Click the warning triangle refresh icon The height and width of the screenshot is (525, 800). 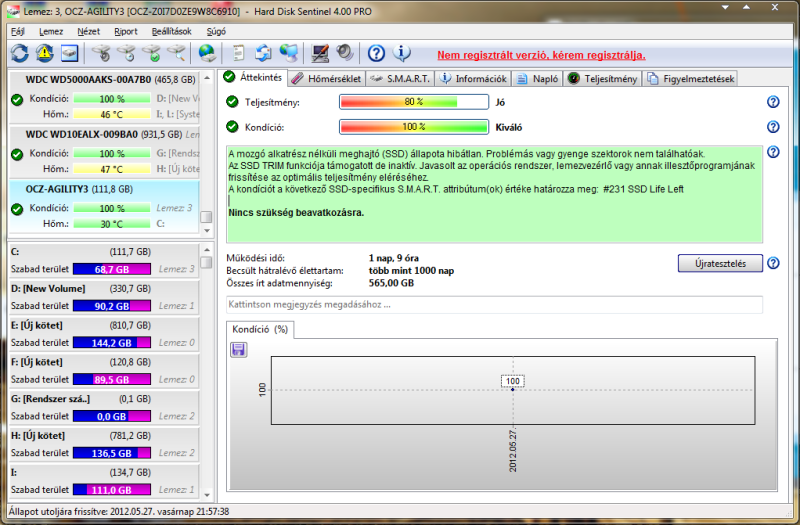[45, 53]
